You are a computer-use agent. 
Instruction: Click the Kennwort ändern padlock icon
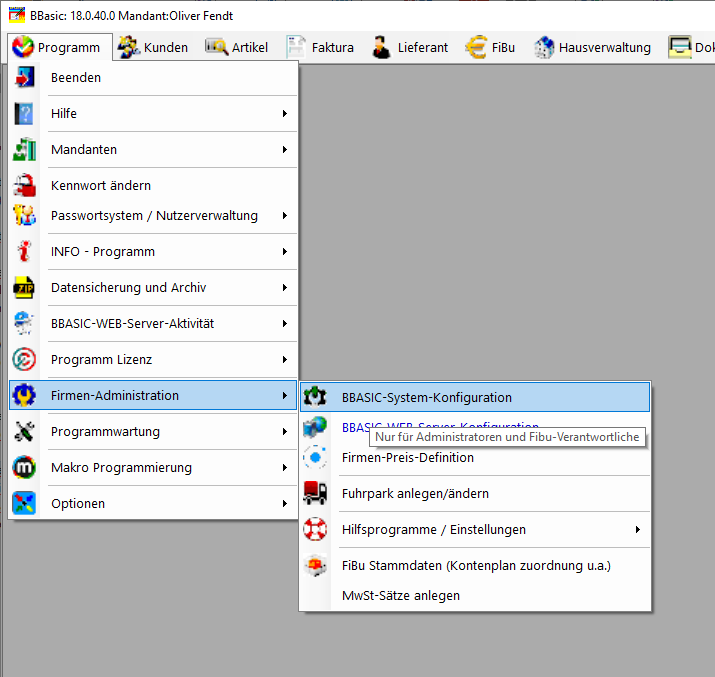tap(24, 186)
